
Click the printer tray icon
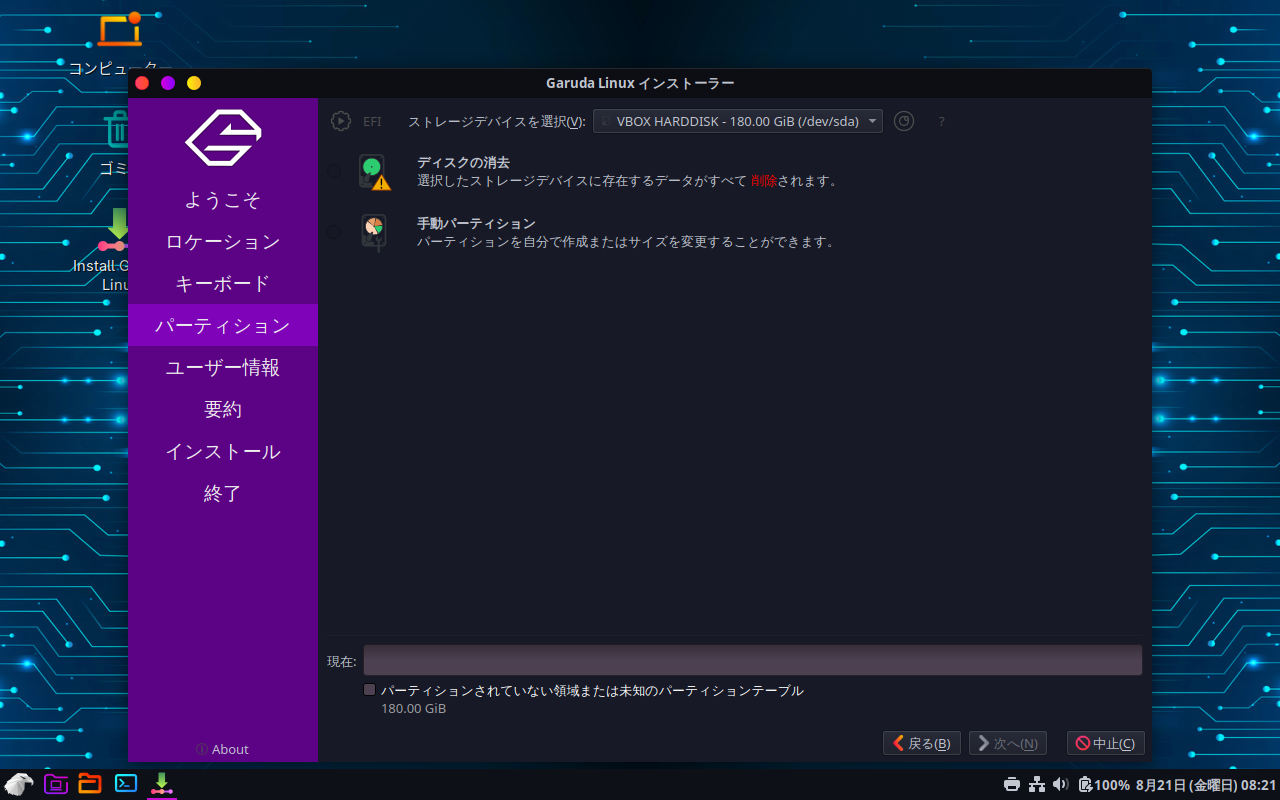[x=1012, y=785]
